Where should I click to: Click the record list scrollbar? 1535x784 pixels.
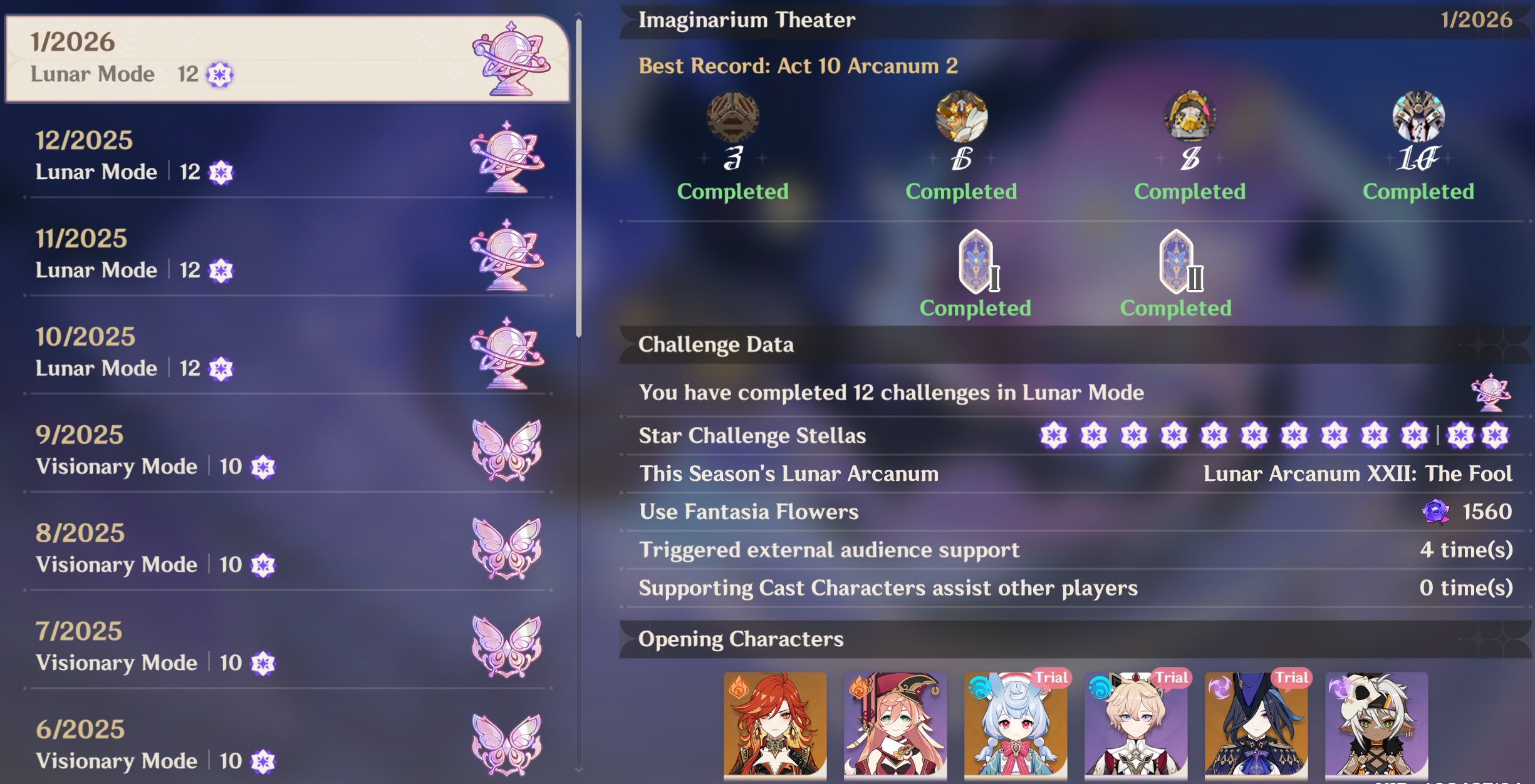coord(578,178)
